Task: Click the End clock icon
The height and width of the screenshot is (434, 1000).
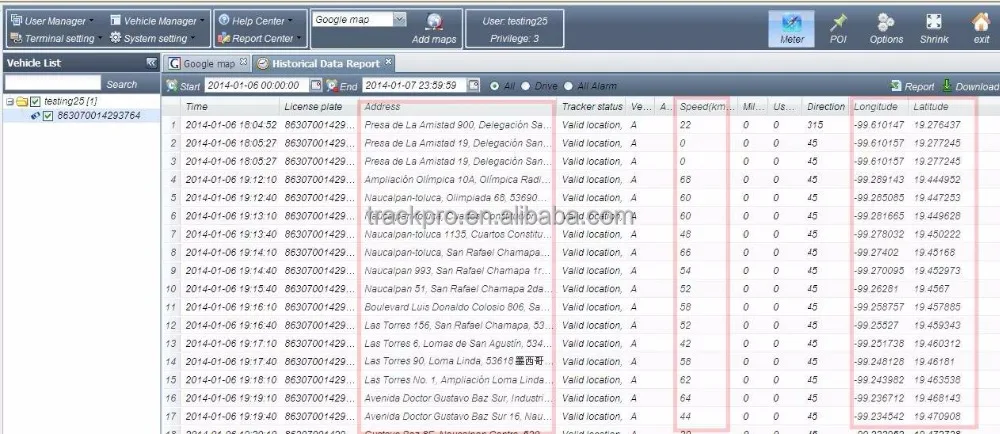Action: 332,85
